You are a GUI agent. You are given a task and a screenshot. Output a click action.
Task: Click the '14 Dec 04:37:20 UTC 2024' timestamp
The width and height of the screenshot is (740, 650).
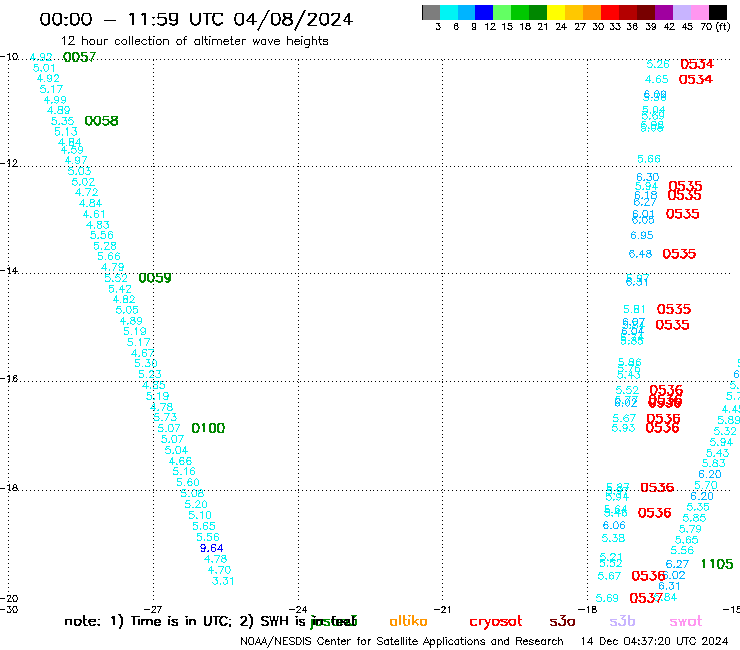coord(654,642)
